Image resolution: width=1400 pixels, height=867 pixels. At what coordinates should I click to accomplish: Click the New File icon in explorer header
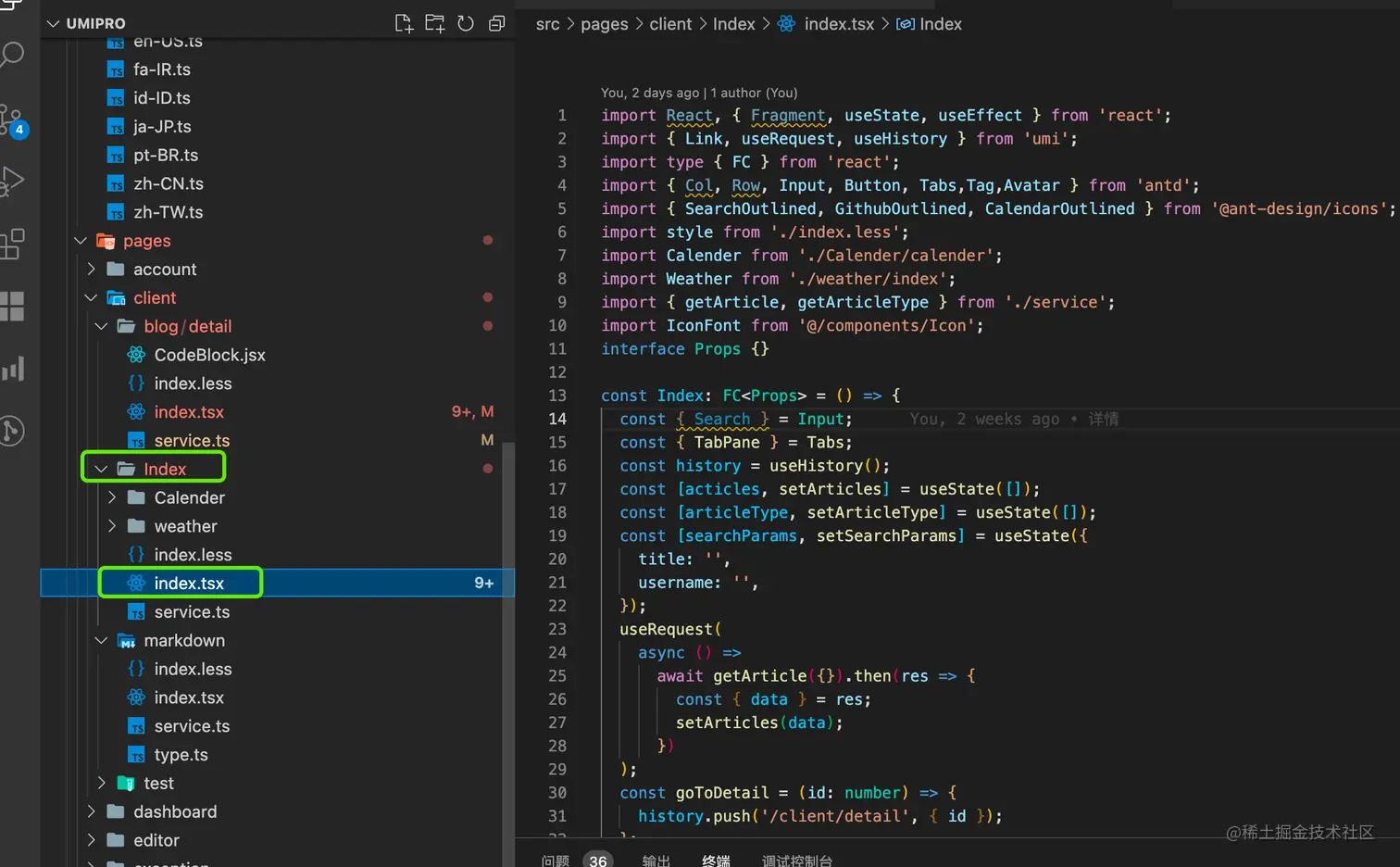point(404,24)
